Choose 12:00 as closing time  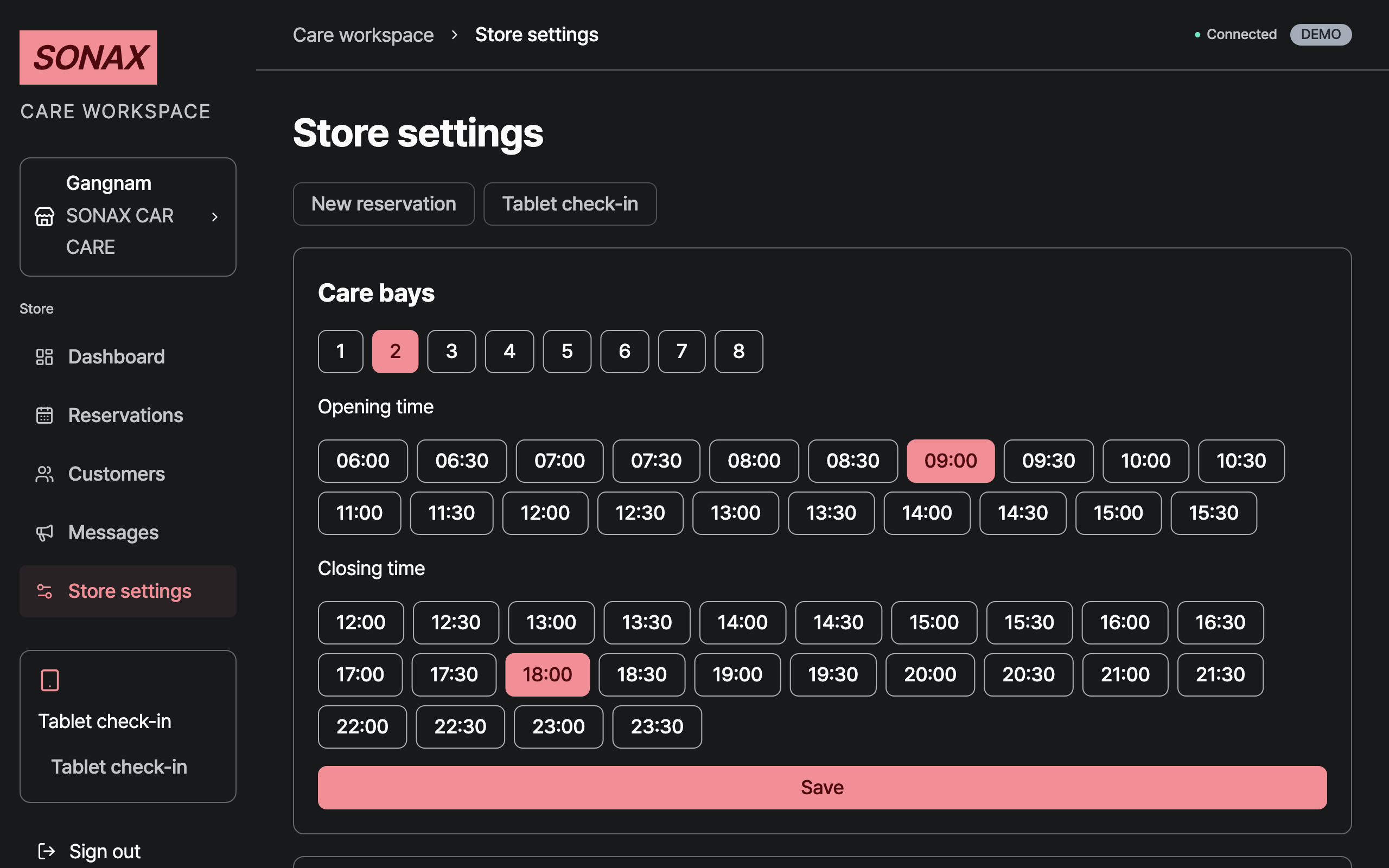click(360, 622)
